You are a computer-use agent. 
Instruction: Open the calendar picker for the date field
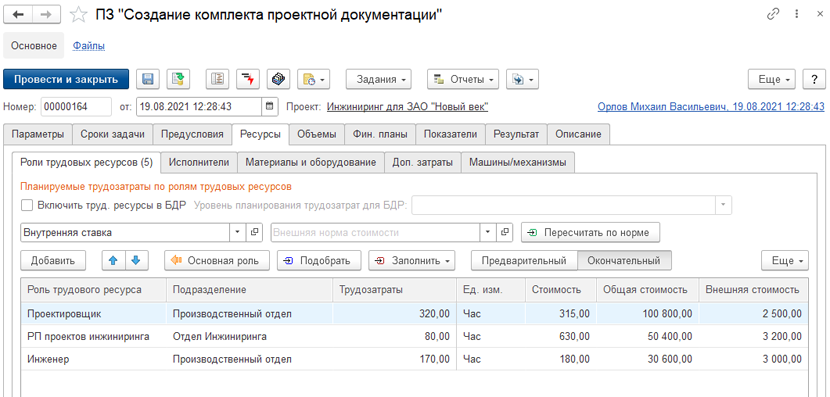coord(269,106)
